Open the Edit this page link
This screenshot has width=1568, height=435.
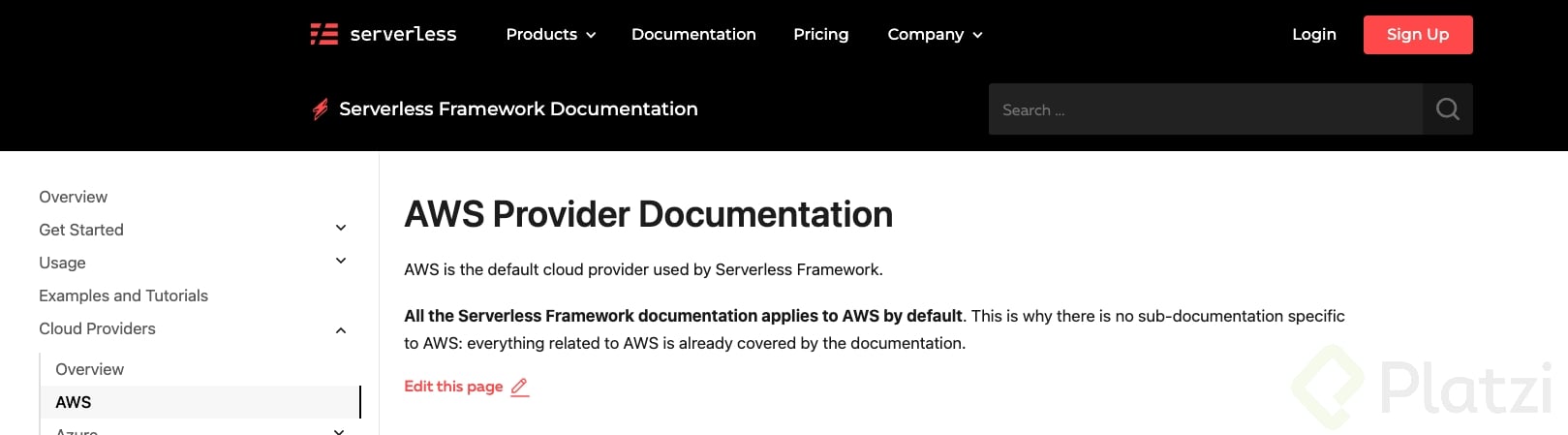[x=453, y=387]
